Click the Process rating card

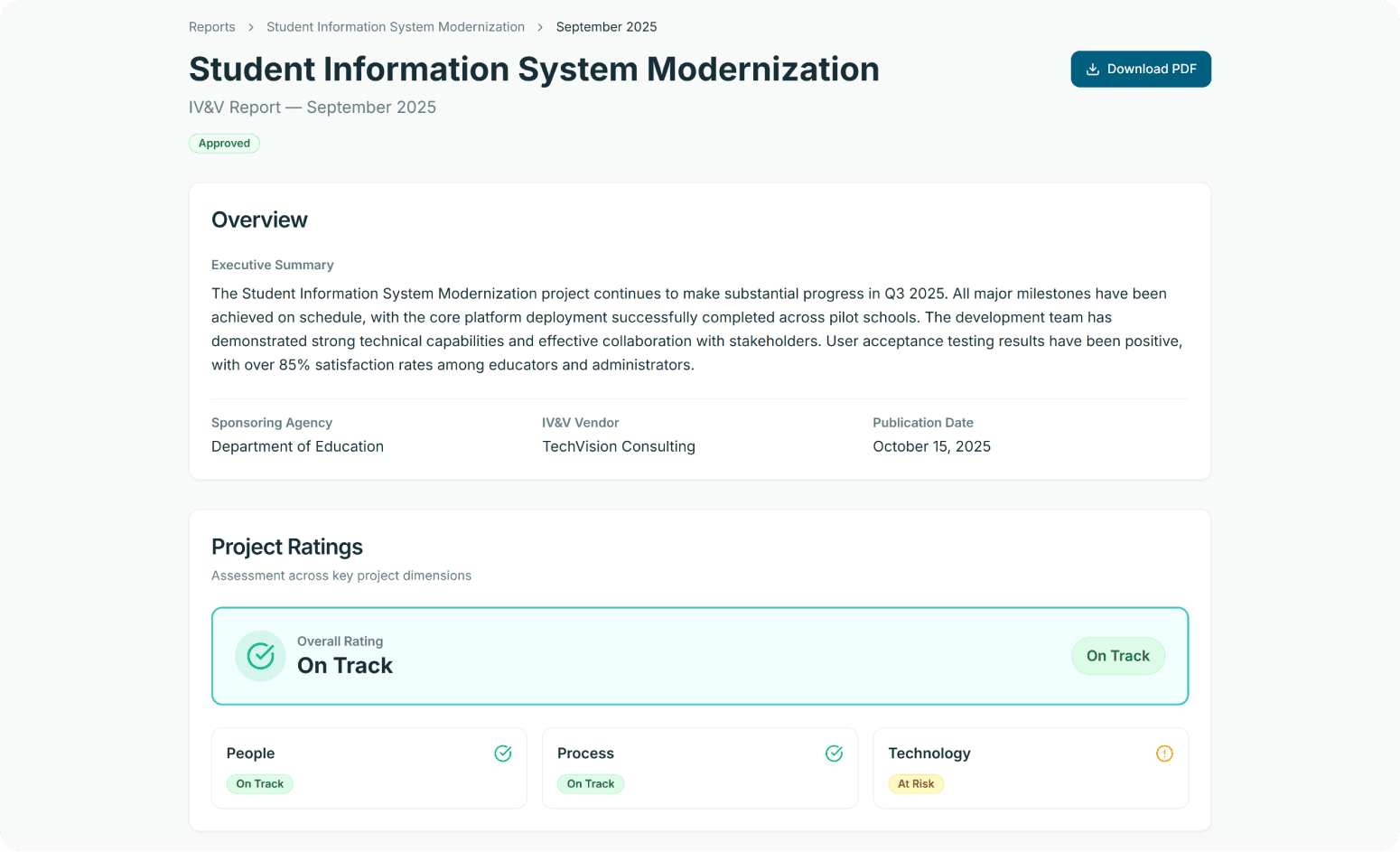700,768
